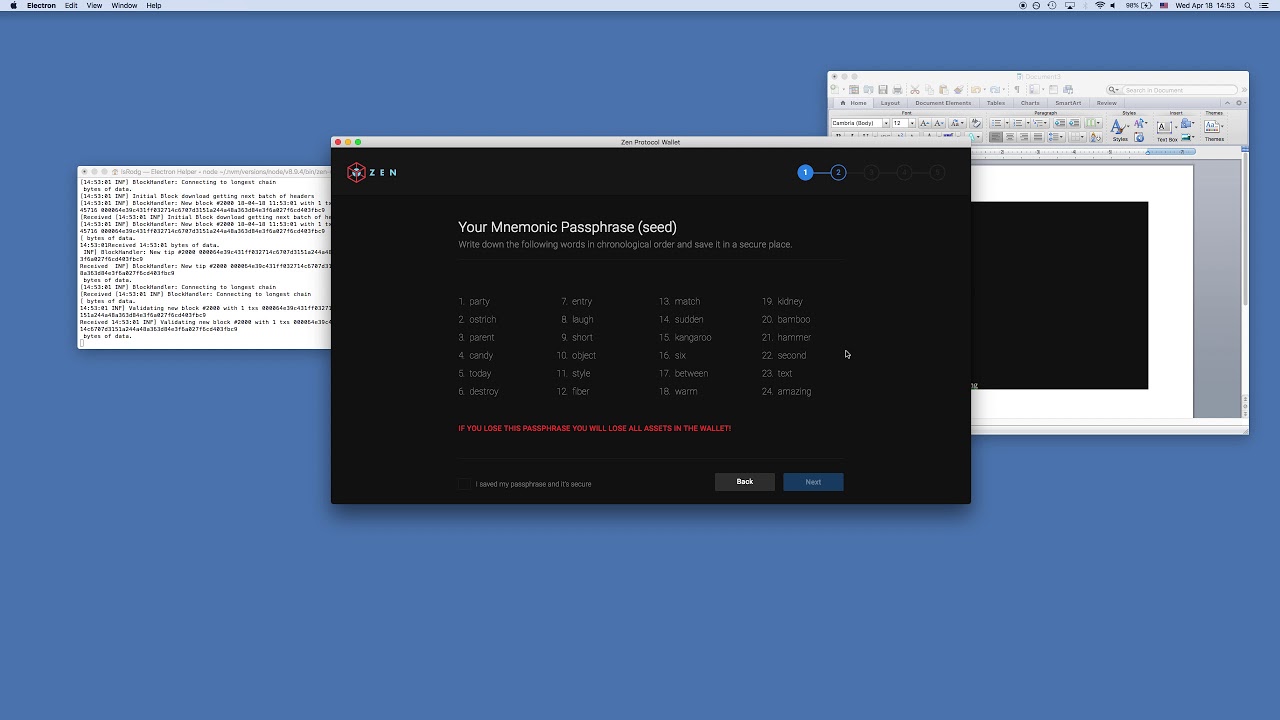Viewport: 1280px width, 720px height.
Task: Open the bulleted list style dropdown arrow
Action: 1007,123
